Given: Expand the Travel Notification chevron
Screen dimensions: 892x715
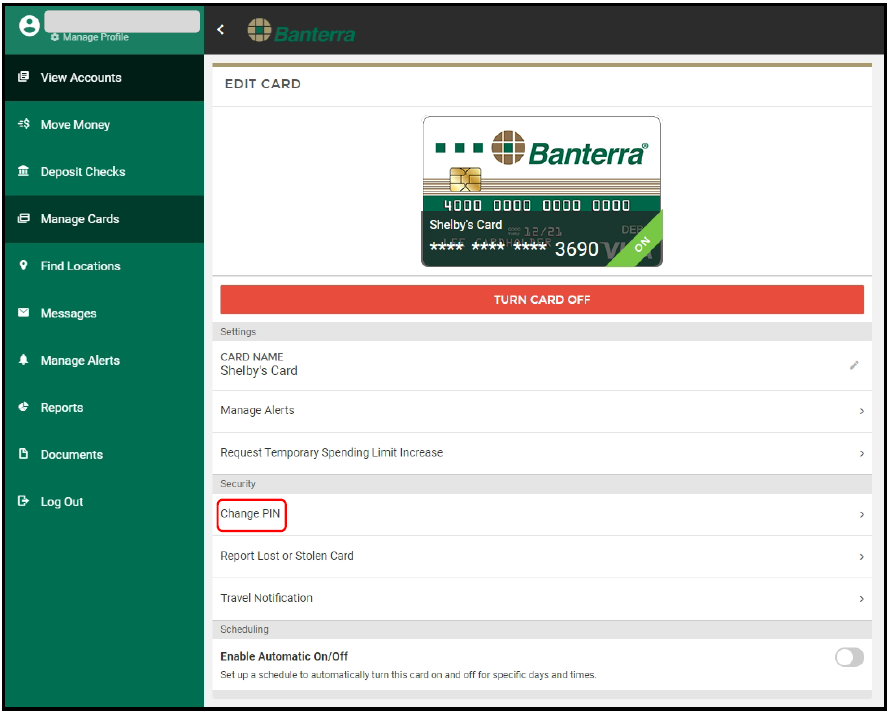Looking at the screenshot, I should coord(861,599).
